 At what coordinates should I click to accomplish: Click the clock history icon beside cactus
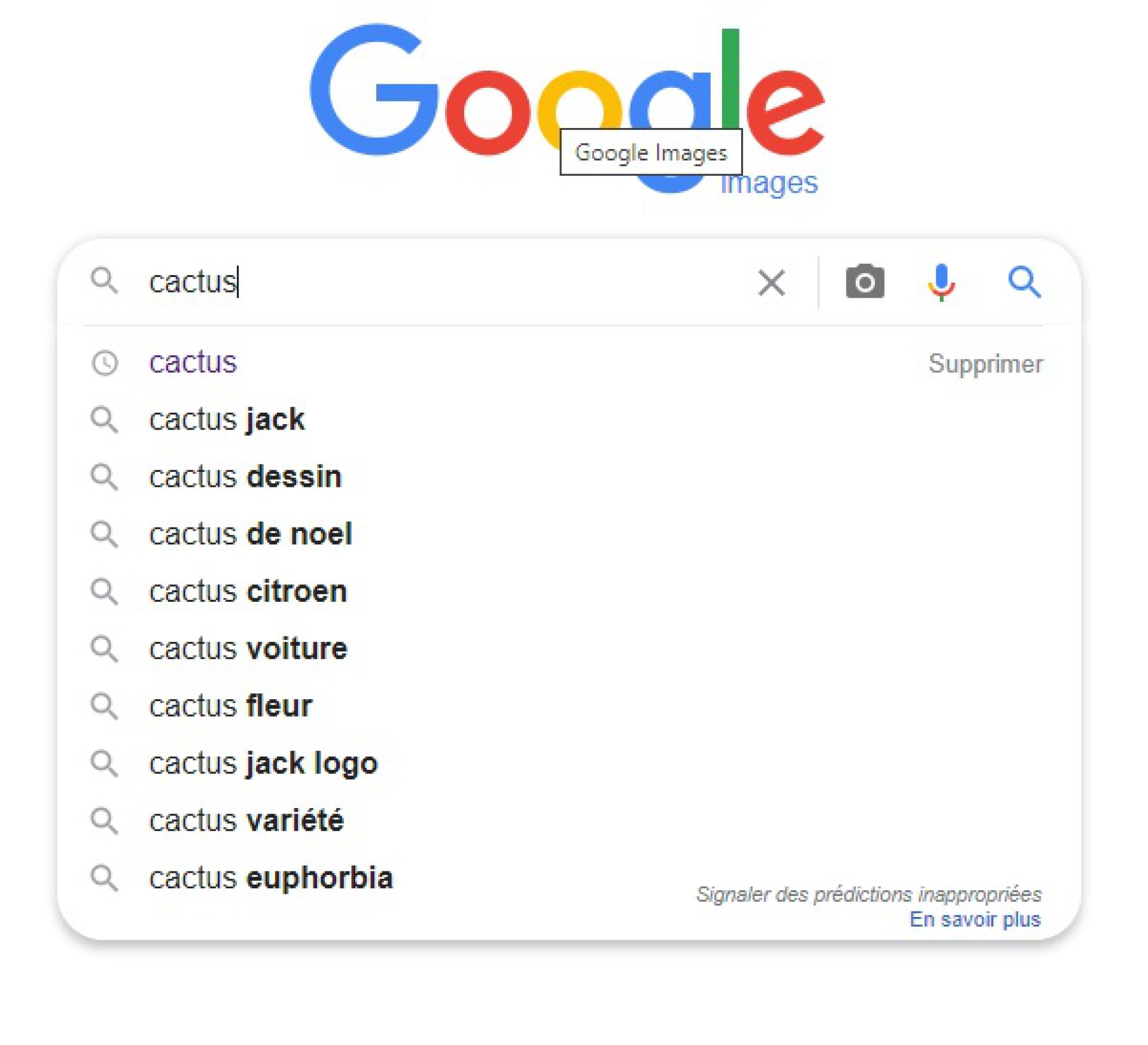coord(105,362)
